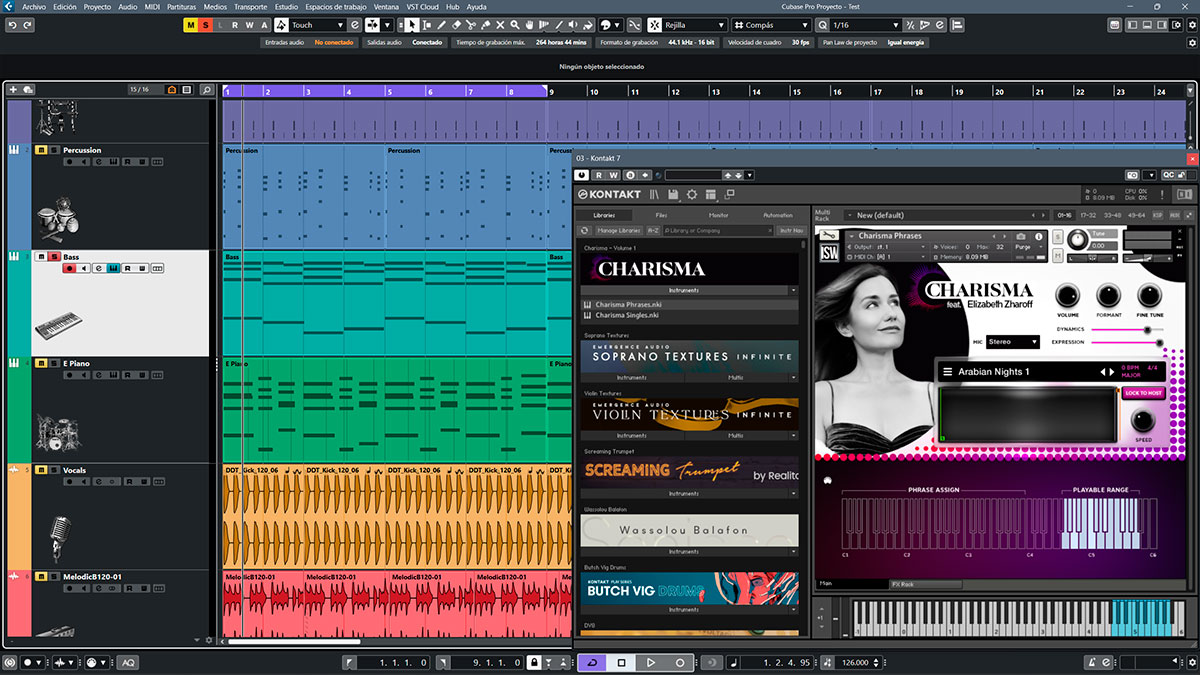Mute the Percussion track

click(41, 150)
